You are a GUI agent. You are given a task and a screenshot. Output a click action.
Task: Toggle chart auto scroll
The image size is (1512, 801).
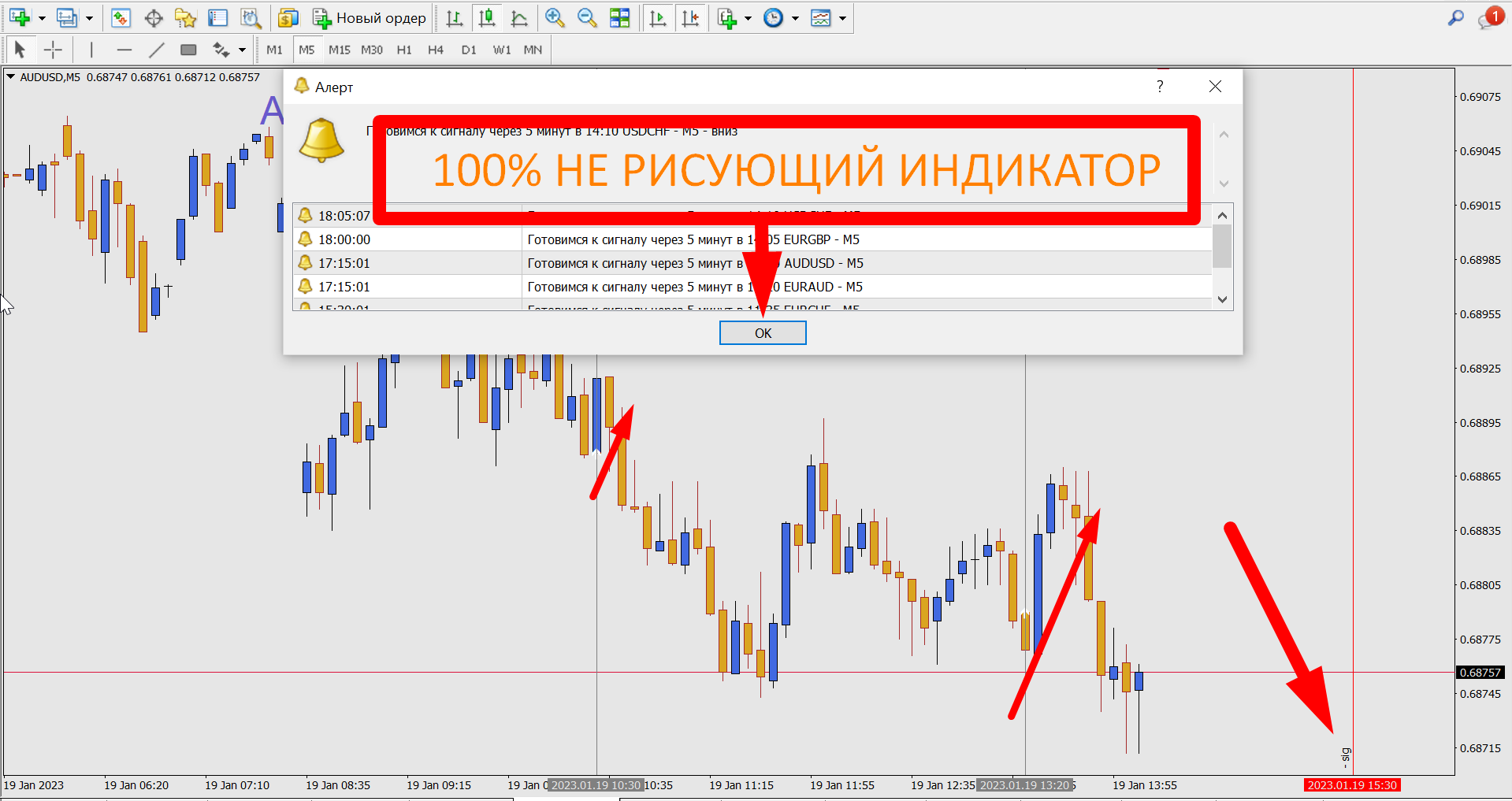(x=657, y=17)
